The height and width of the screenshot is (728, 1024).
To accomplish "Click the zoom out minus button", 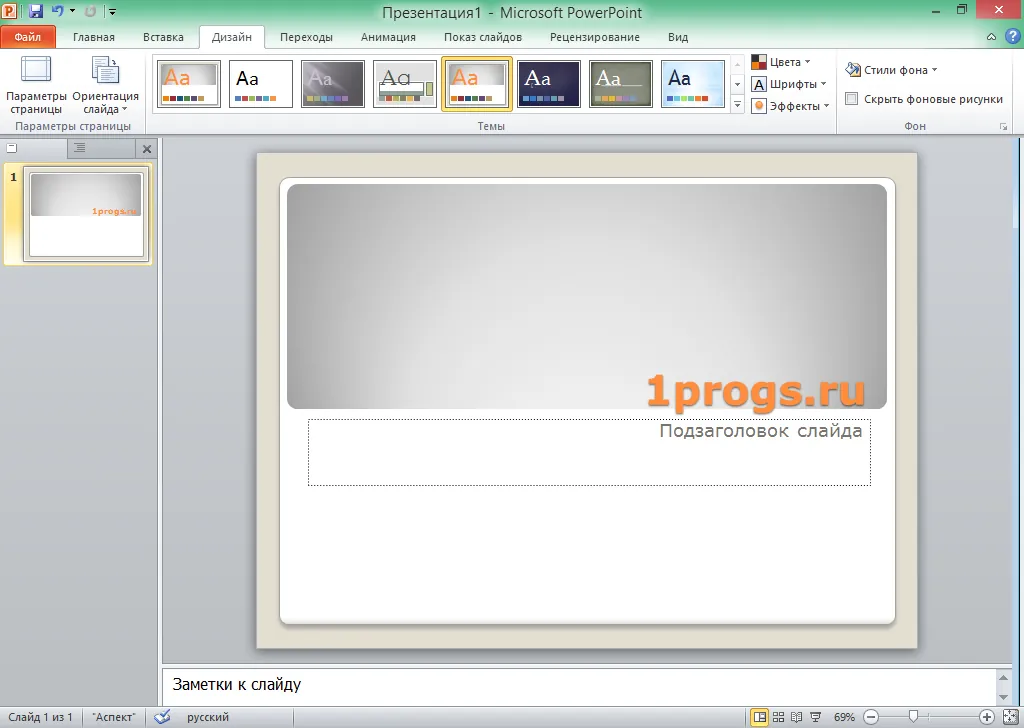I will tap(871, 717).
